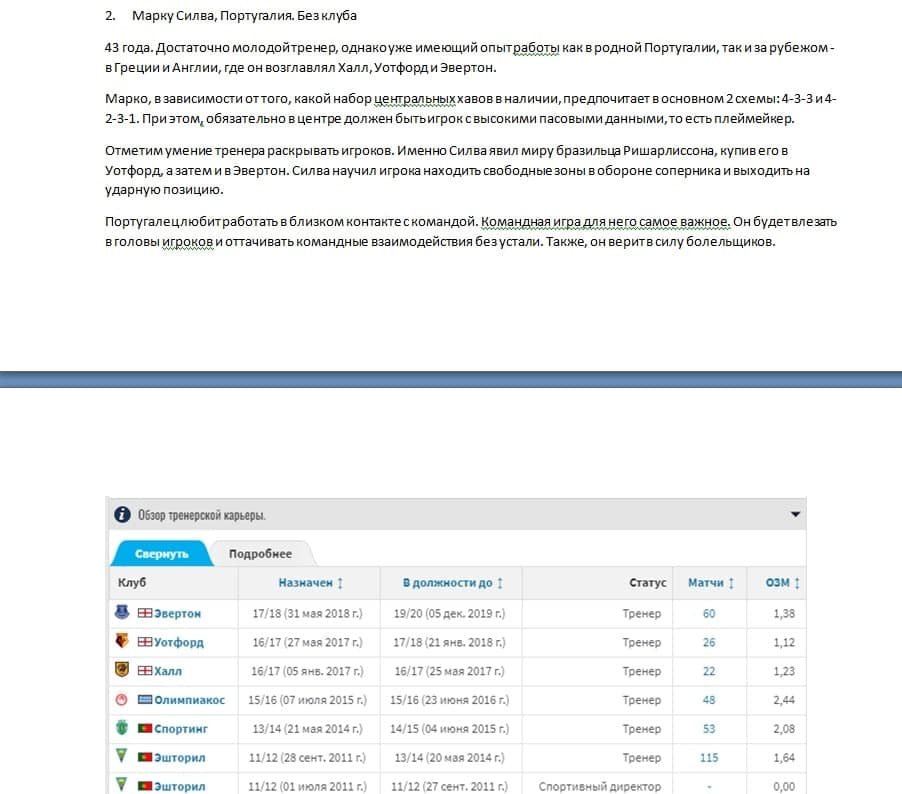Click the info icon beside Обзор тренерской карьеры
The image size is (902, 794).
click(122, 515)
